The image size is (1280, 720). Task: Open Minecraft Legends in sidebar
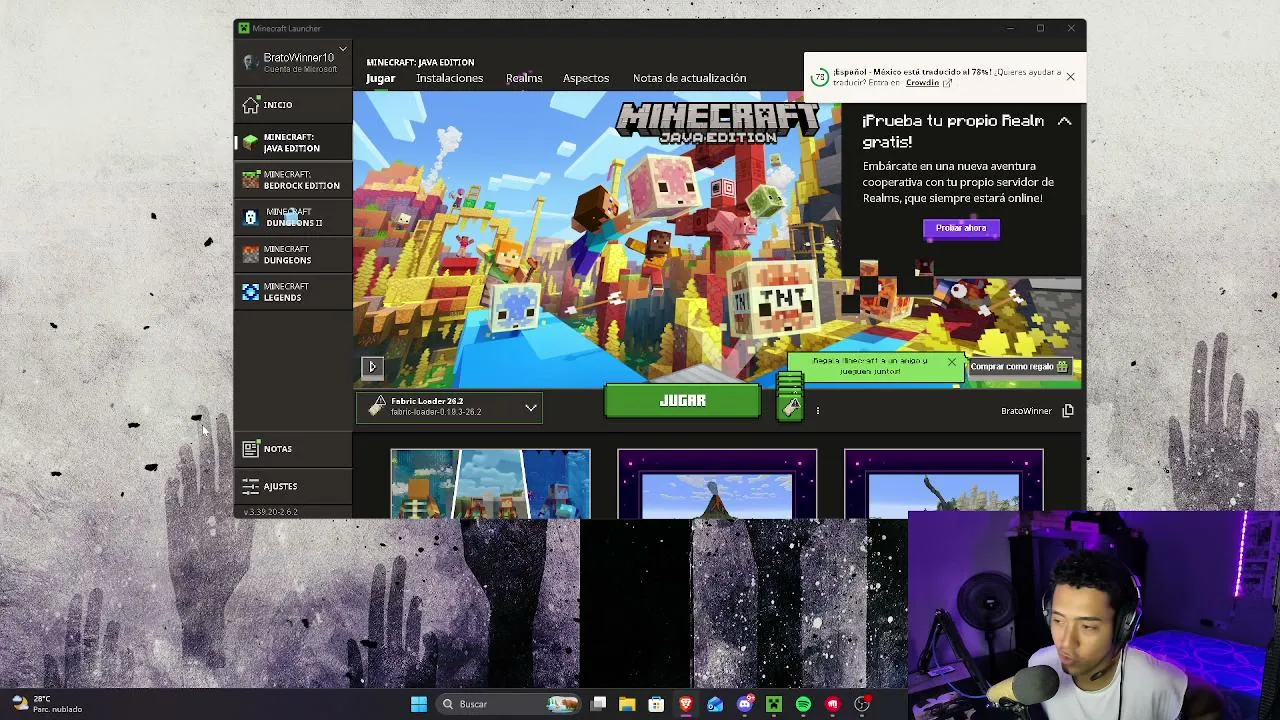pyautogui.click(x=293, y=291)
